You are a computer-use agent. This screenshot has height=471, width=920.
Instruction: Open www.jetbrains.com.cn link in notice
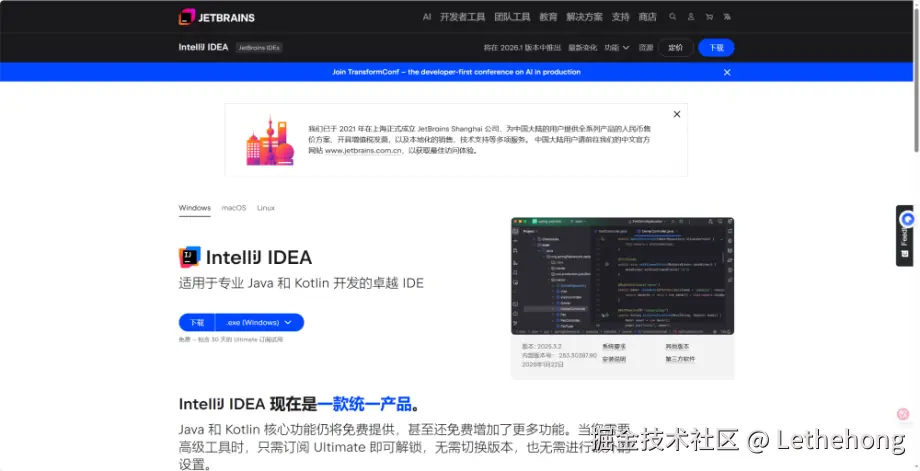click(x=364, y=151)
